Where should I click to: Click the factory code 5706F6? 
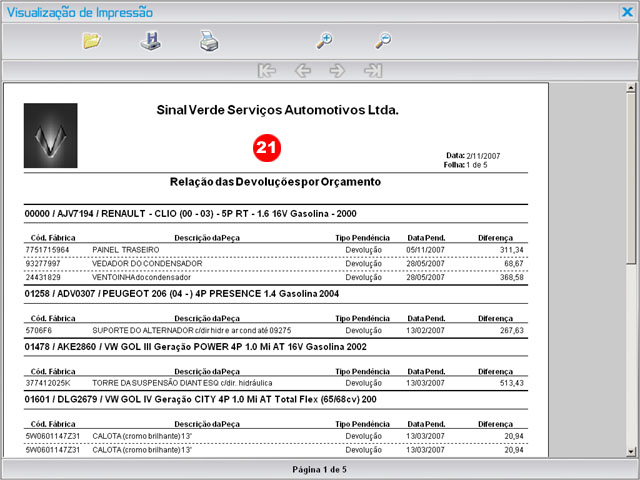(x=39, y=330)
